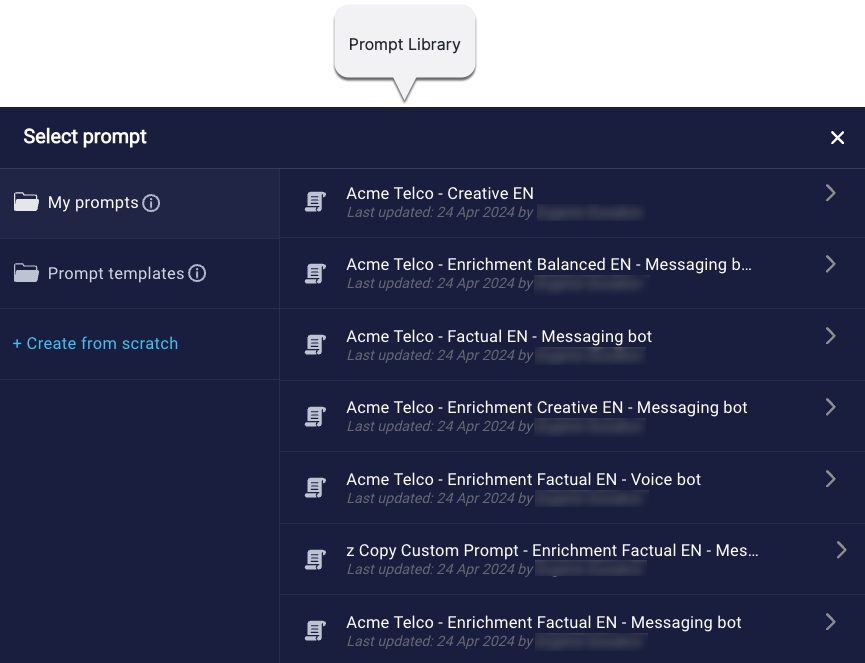Expand Acme Telco - Creative EN chevron
This screenshot has width=865, height=663.
[x=830, y=193]
